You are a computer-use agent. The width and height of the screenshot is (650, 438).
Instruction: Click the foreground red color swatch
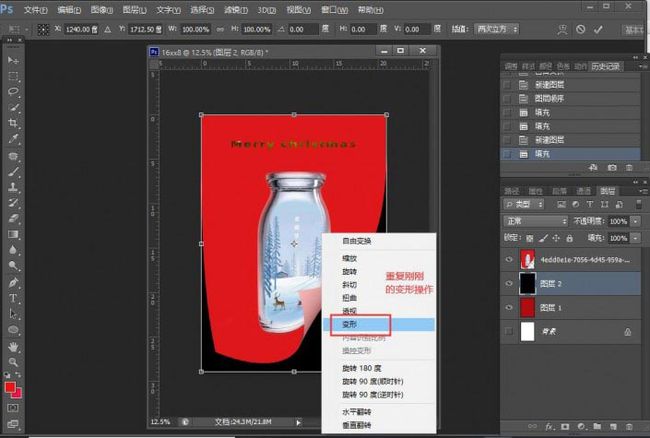point(10,387)
